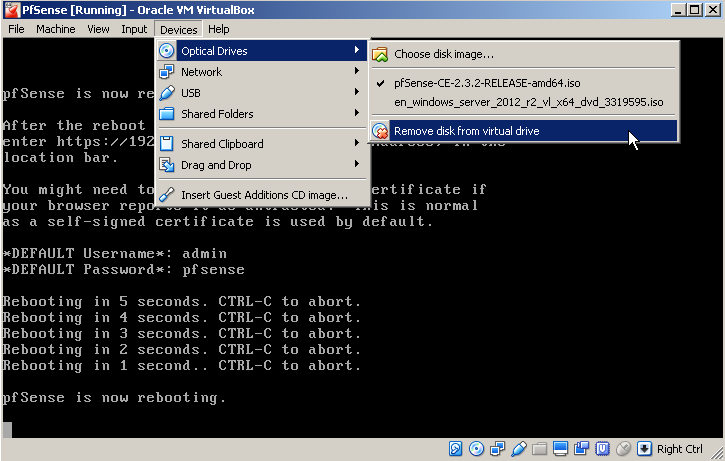
Task: Open the Shared Clipboard menu entry label
Action: [x=222, y=144]
